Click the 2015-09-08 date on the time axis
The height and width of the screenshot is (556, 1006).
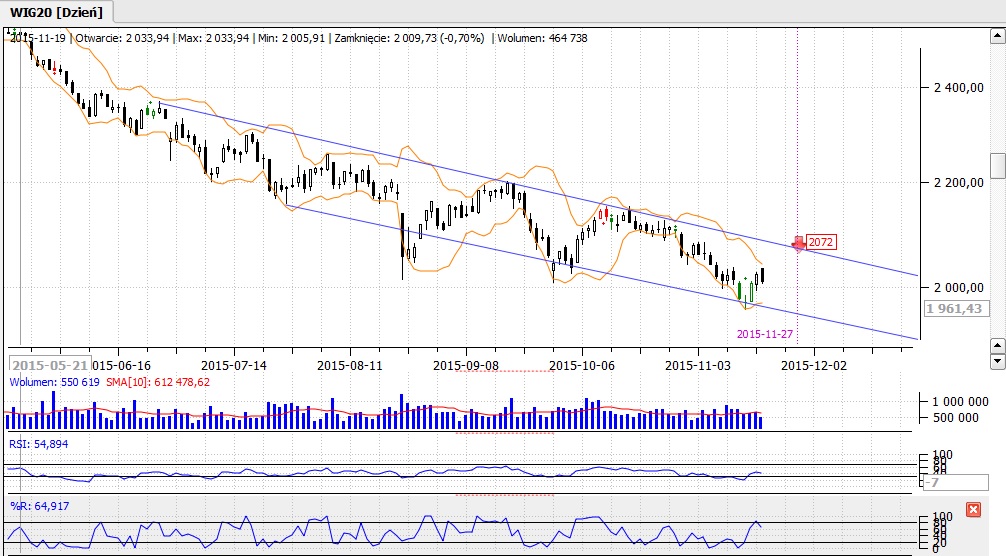(465, 365)
